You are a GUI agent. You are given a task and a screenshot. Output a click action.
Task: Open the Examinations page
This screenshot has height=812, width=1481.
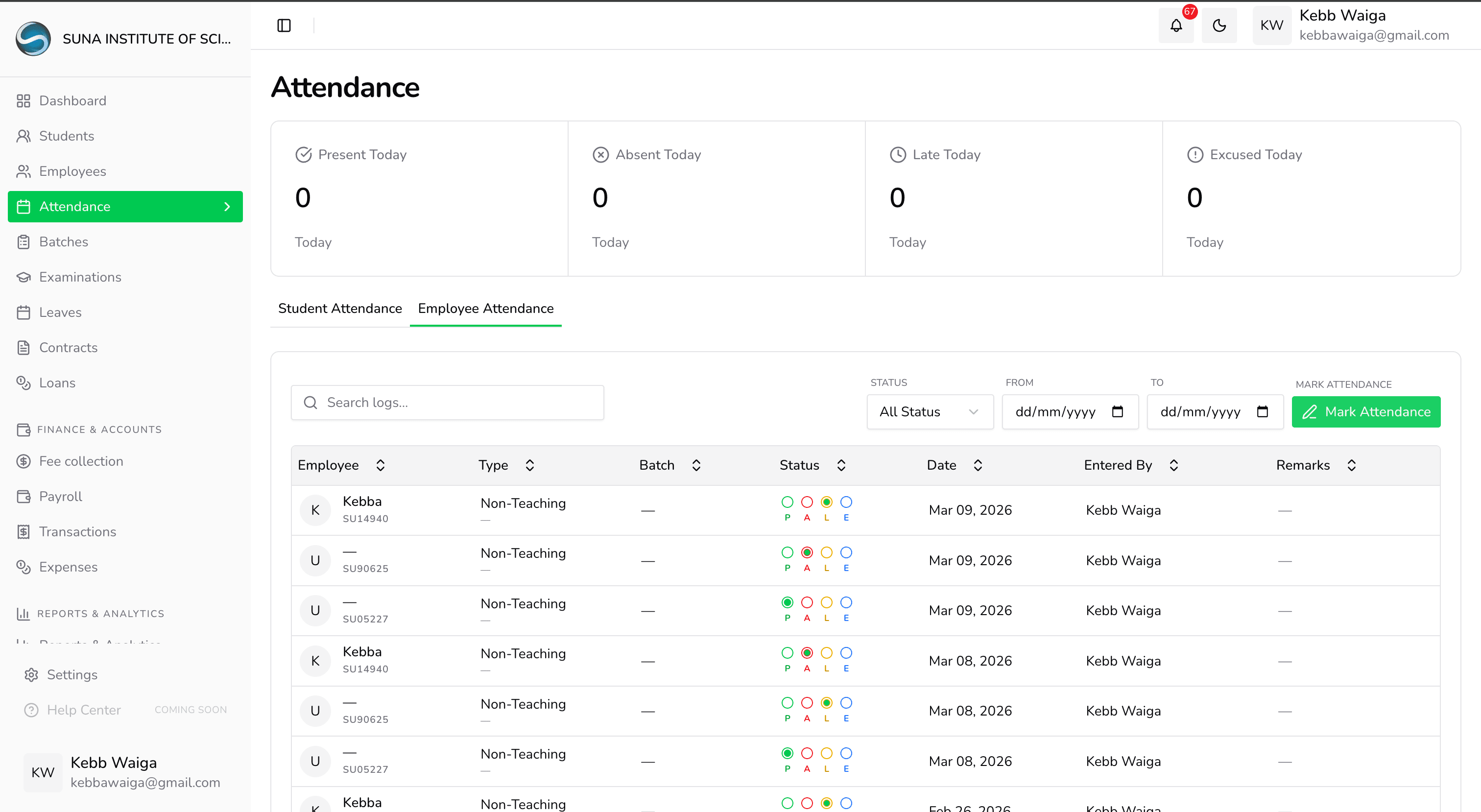pyautogui.click(x=80, y=277)
